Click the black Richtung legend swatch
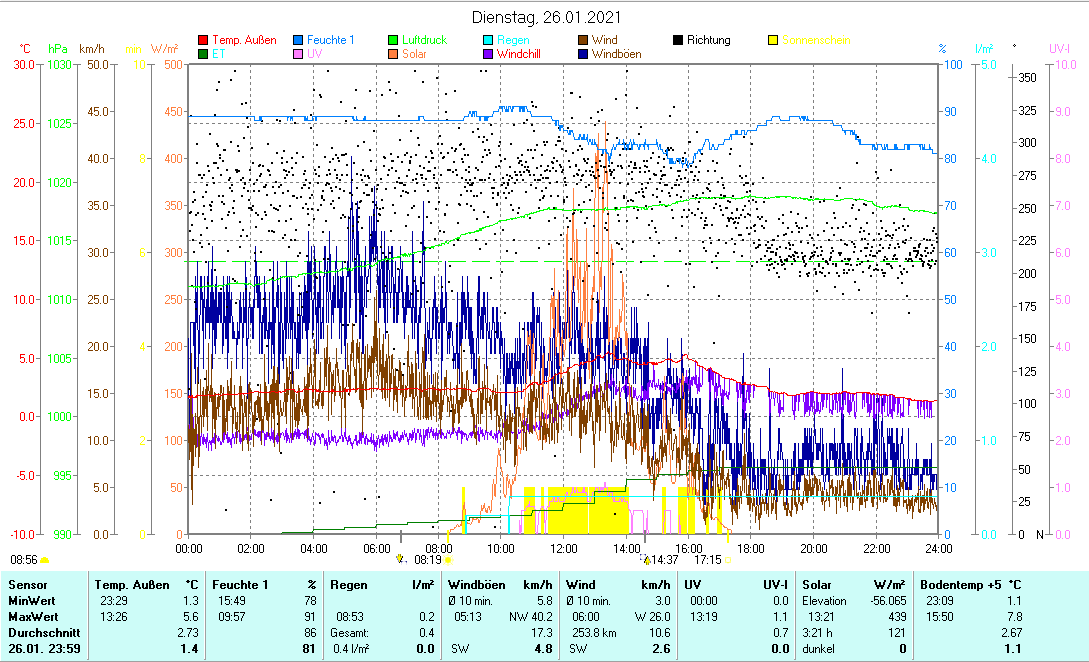This screenshot has width=1089, height=662. click(x=677, y=40)
